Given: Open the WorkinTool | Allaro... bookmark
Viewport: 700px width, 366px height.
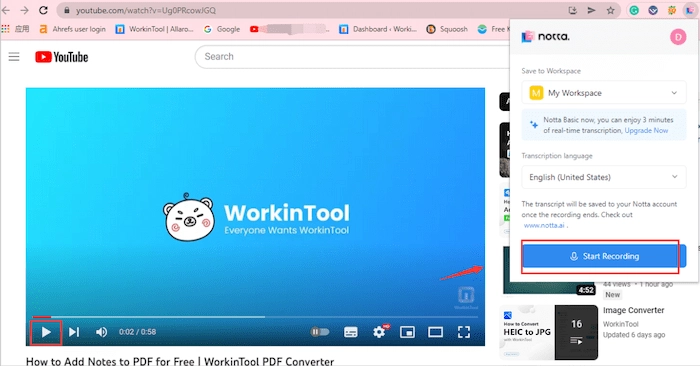Looking at the screenshot, I should coord(154,29).
